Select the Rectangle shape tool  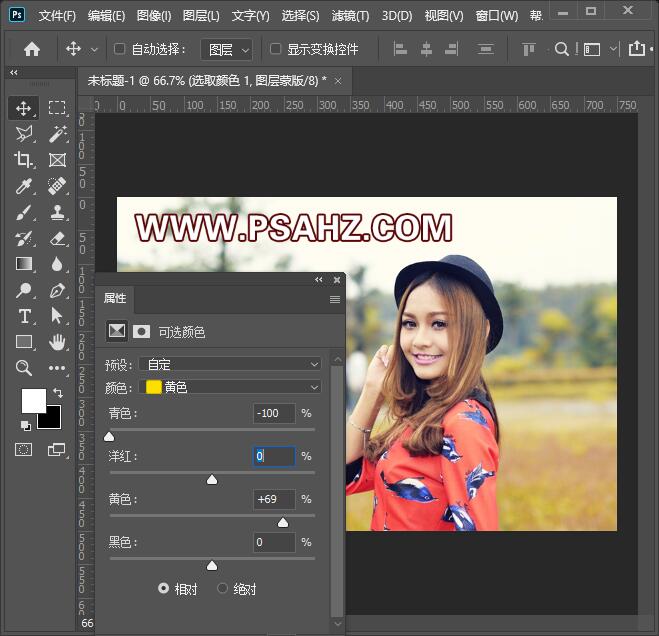point(24,342)
